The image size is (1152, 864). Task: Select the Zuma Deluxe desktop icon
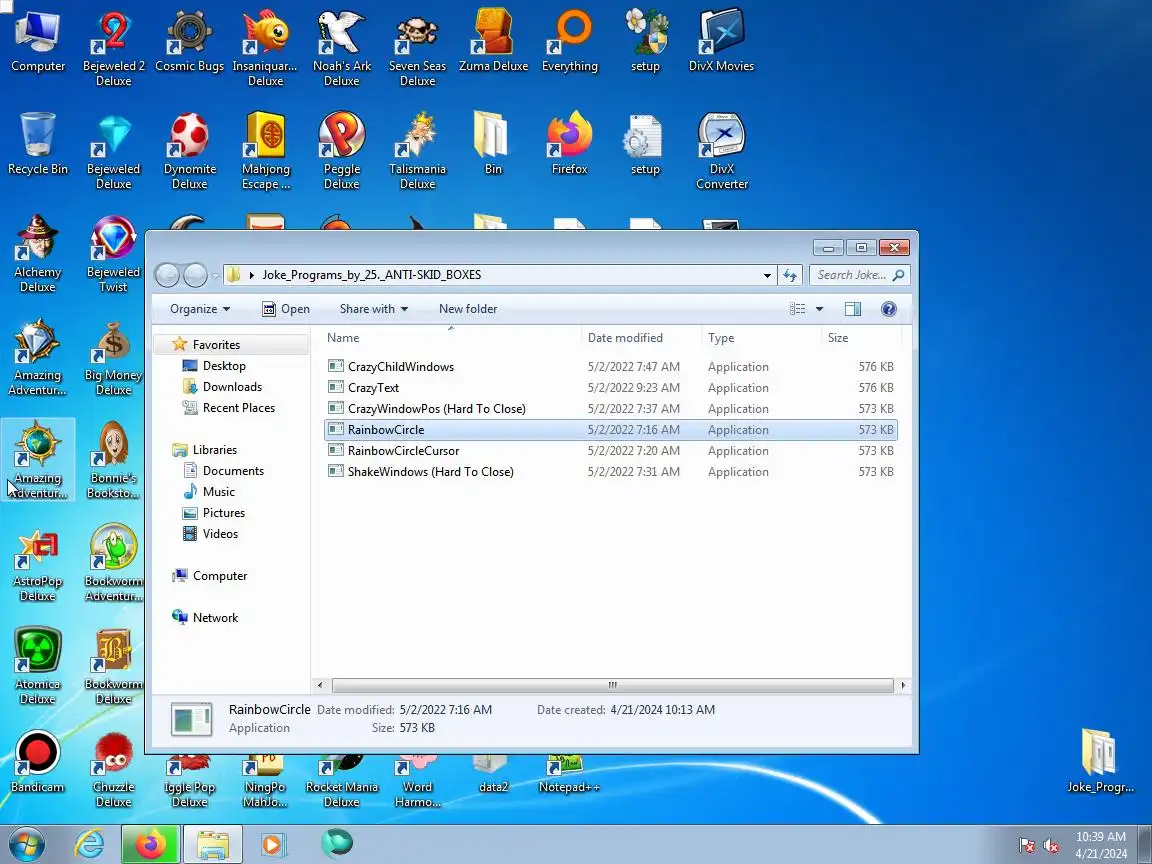click(x=494, y=40)
